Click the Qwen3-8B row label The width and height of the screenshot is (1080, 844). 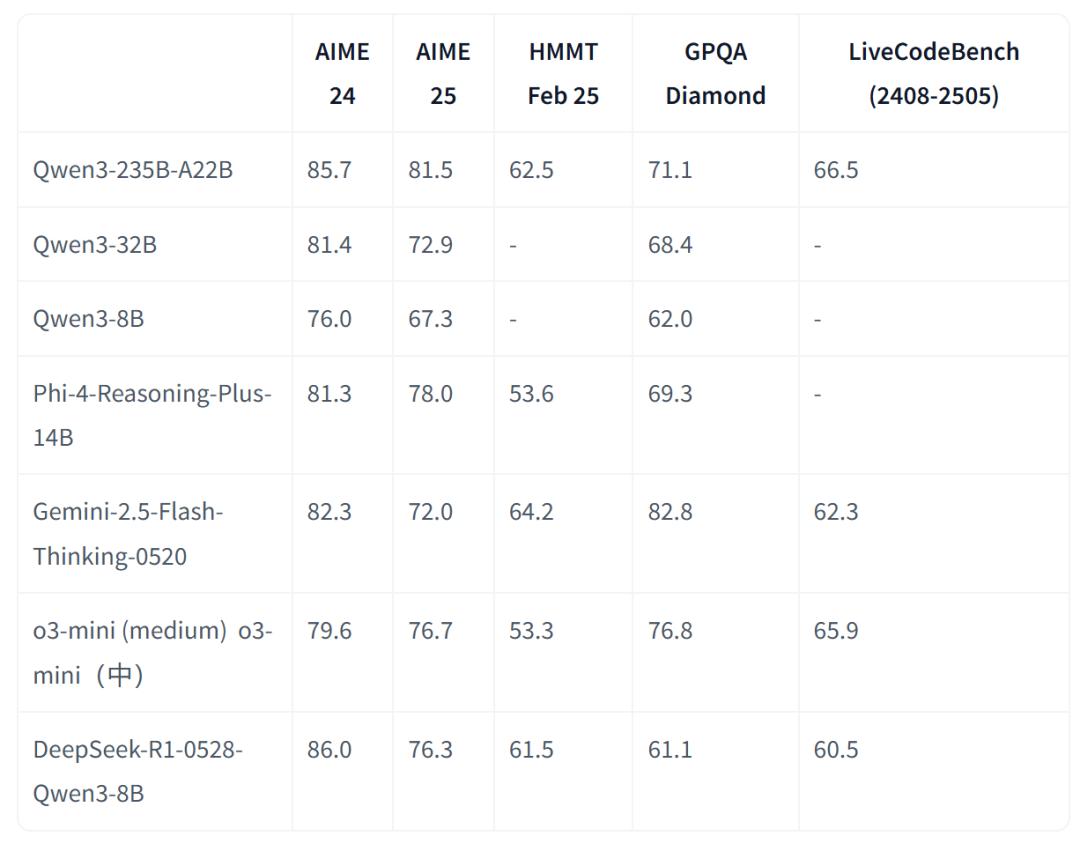pyautogui.click(x=89, y=319)
